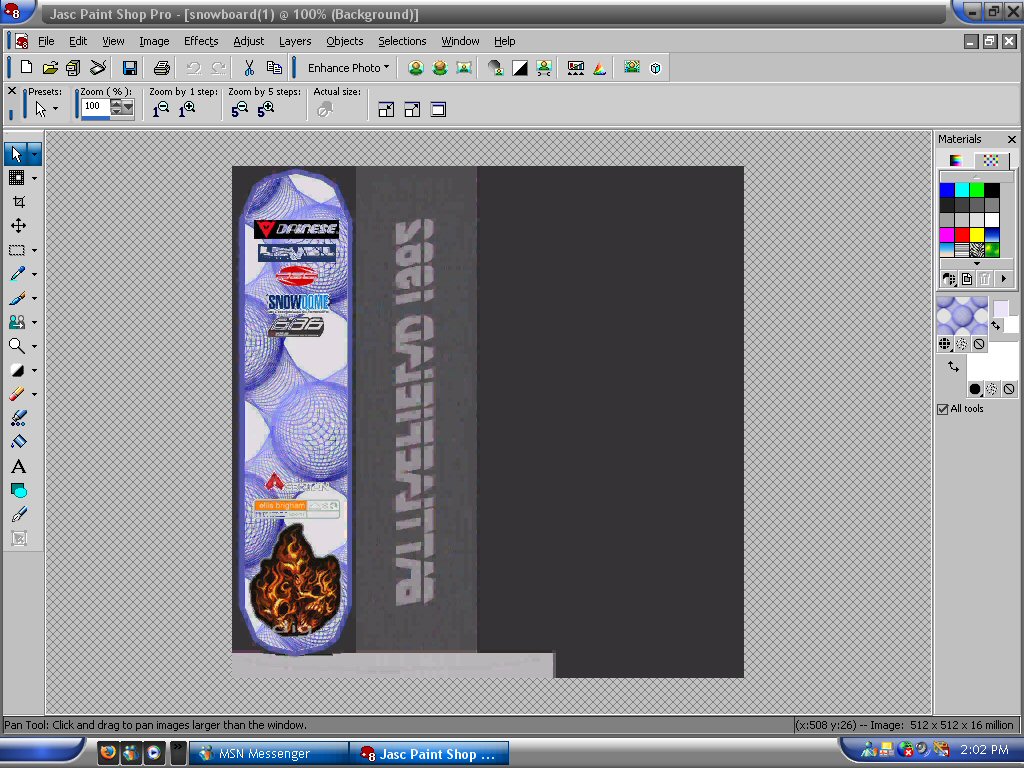The width and height of the screenshot is (1024, 768).
Task: Open the Enhance Photo dropdown
Action: pyautogui.click(x=348, y=67)
